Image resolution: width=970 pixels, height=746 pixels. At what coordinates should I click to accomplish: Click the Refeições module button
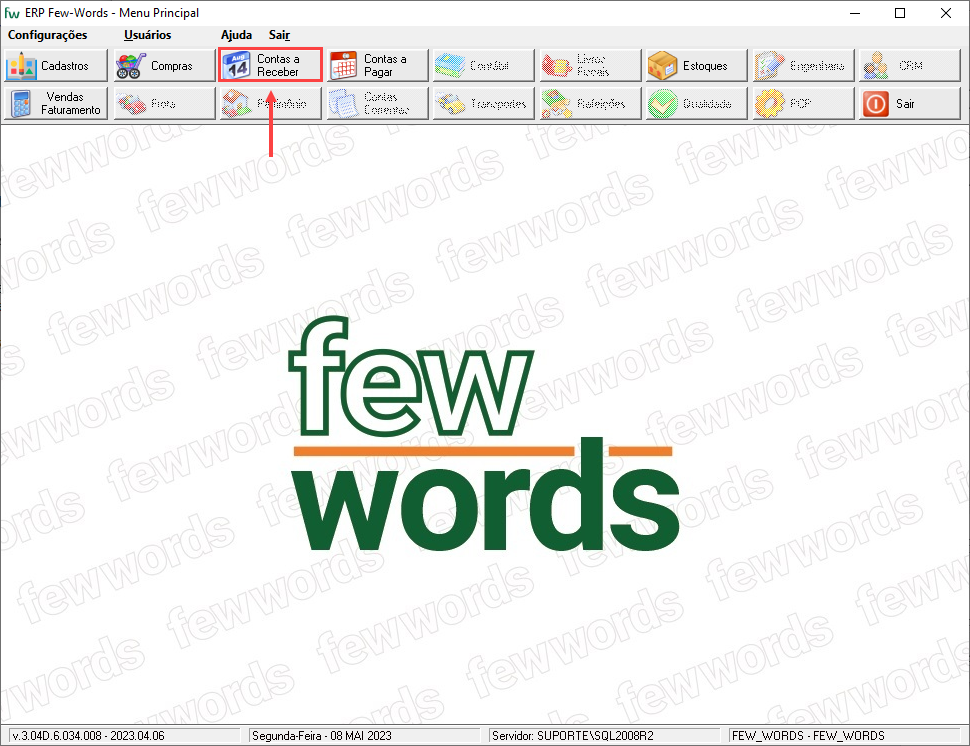pos(590,103)
